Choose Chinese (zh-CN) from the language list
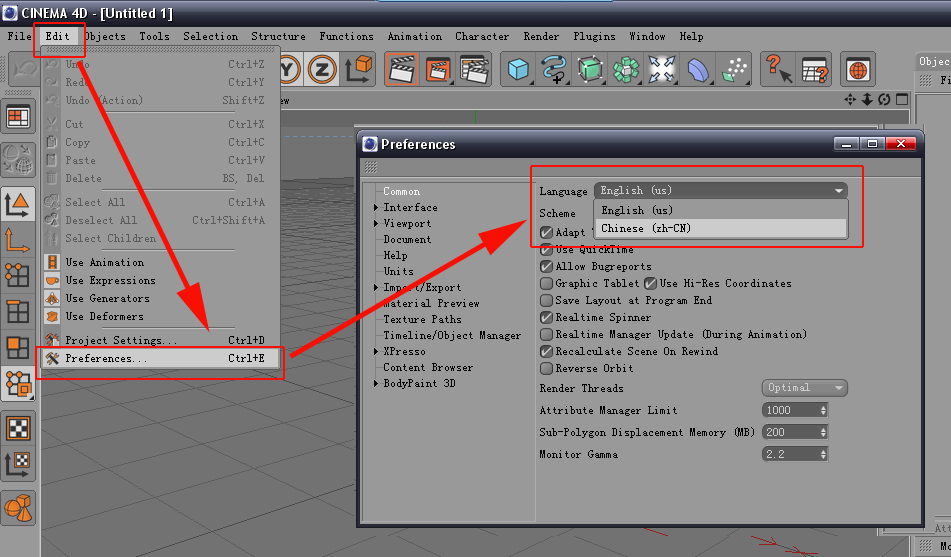Image resolution: width=951 pixels, height=557 pixels. click(721, 228)
